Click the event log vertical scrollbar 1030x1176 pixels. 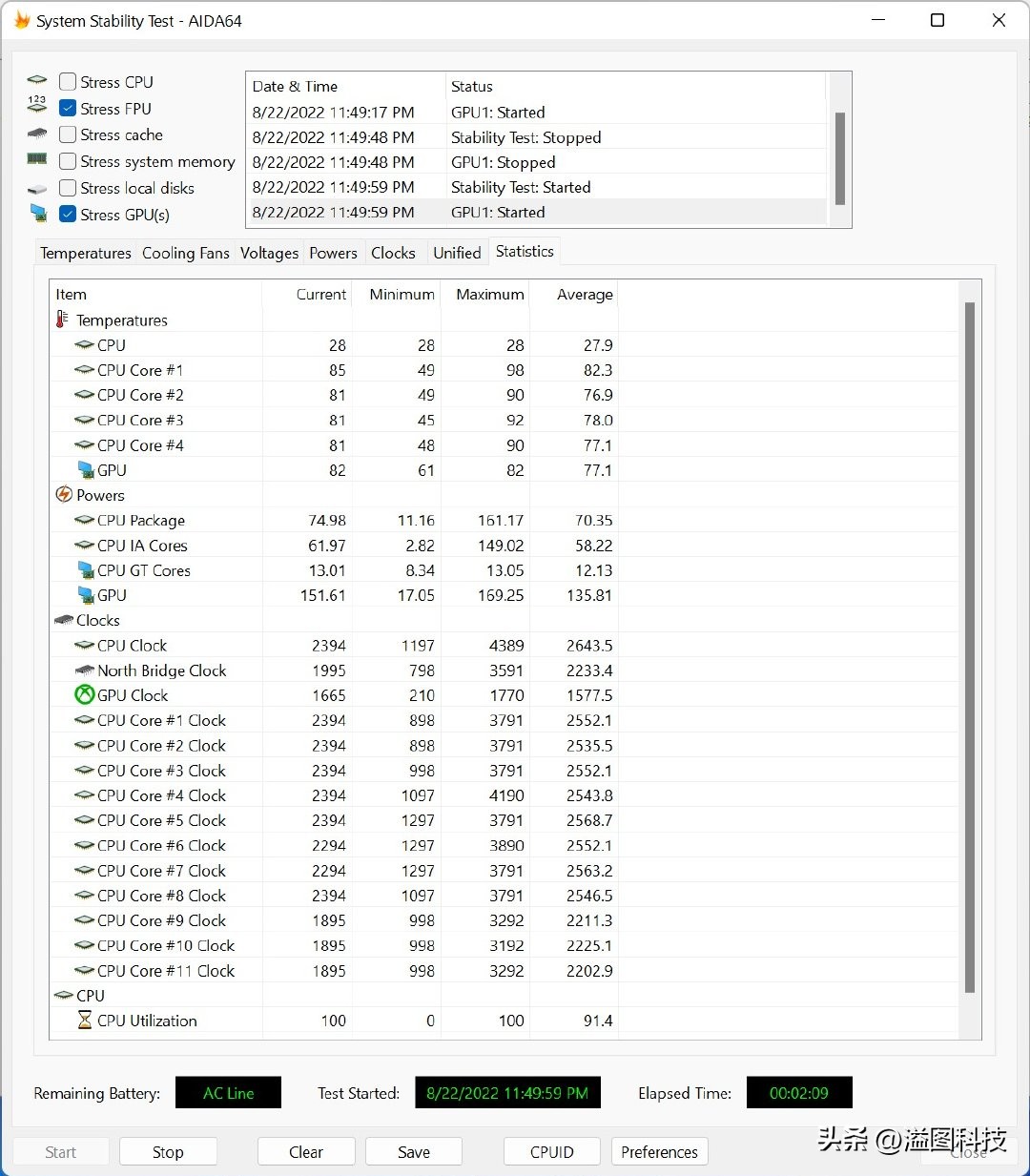[x=839, y=158]
